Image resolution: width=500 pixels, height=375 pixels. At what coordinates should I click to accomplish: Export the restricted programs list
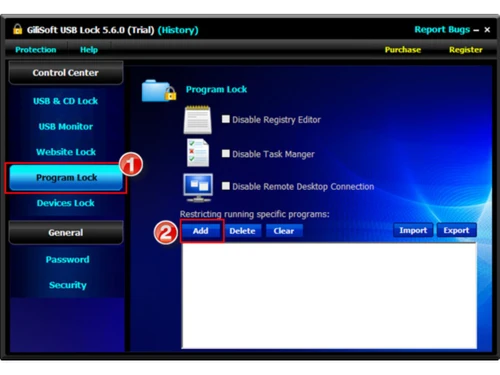coord(456,230)
